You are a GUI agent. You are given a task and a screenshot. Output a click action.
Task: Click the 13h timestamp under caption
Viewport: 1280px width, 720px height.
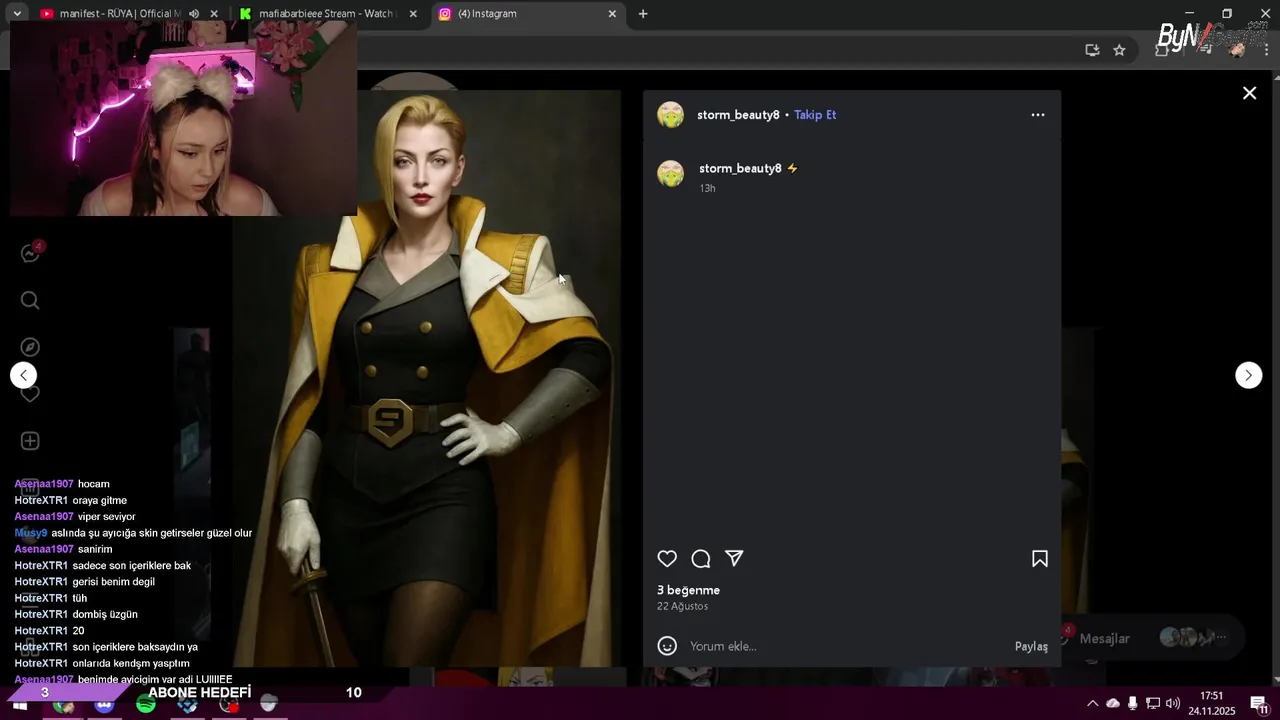(x=707, y=188)
